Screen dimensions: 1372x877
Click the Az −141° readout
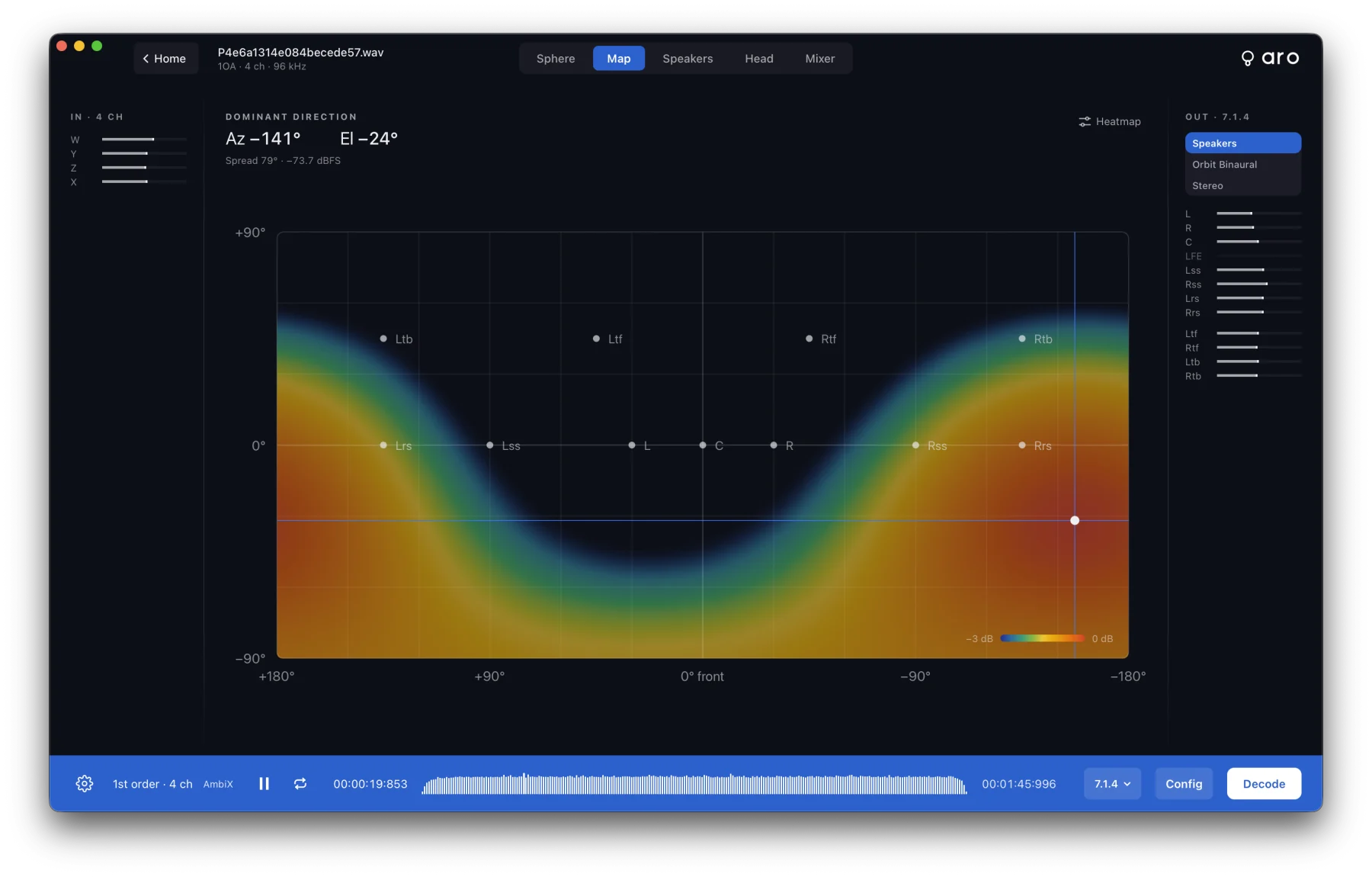click(x=263, y=139)
